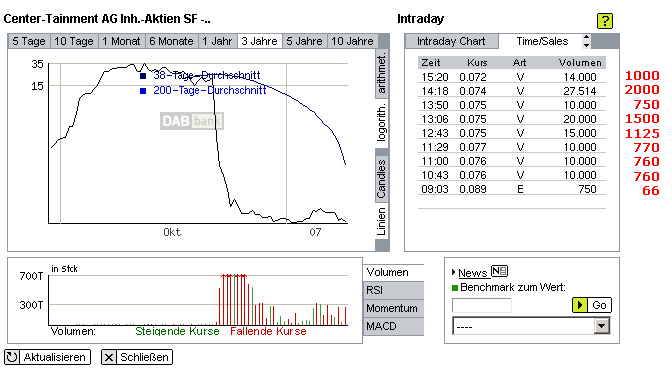Image resolution: width=672 pixels, height=373 pixels.
Task: Switch chart style to Candles
Action: tap(381, 178)
